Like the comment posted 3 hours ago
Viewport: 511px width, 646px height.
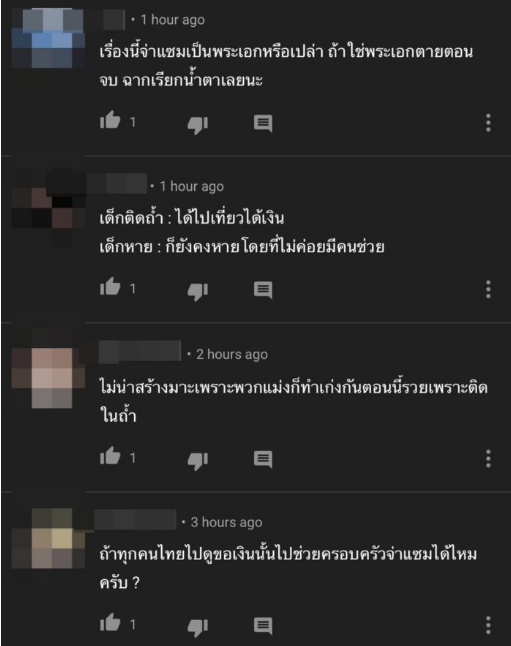[110, 623]
